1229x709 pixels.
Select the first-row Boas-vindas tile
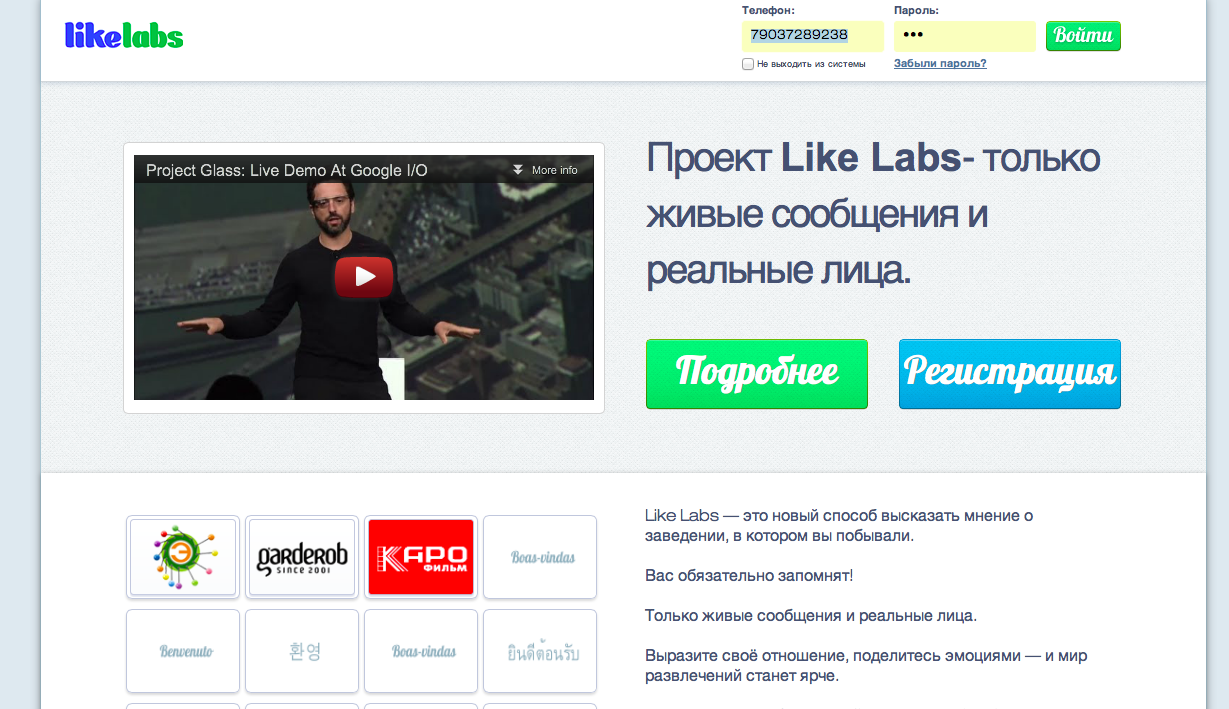540,557
